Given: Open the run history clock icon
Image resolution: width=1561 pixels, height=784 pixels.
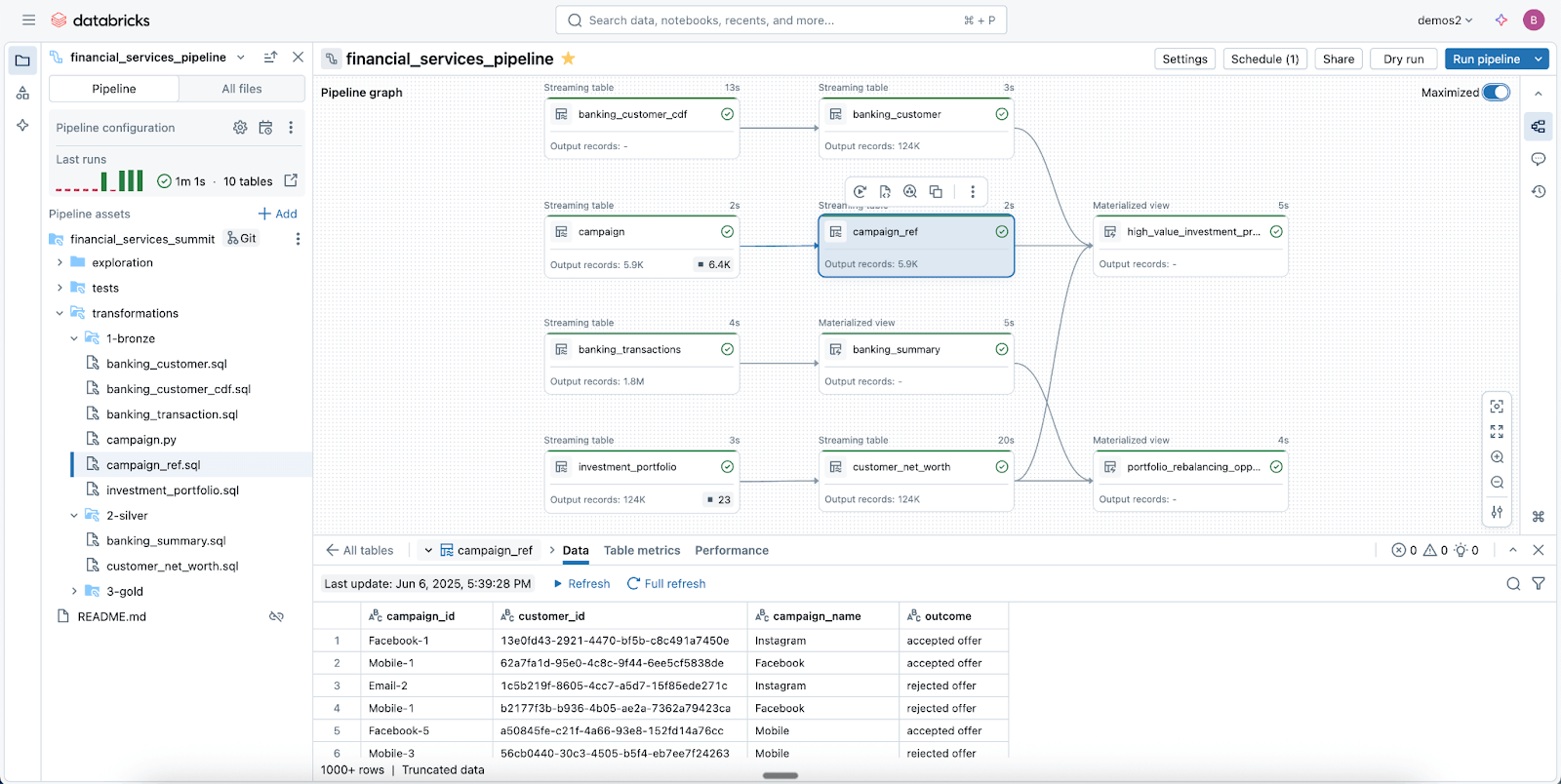Looking at the screenshot, I should pos(1539,192).
